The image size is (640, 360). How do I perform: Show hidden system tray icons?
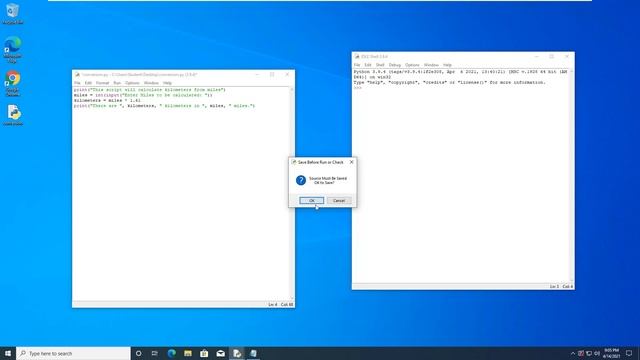573,353
